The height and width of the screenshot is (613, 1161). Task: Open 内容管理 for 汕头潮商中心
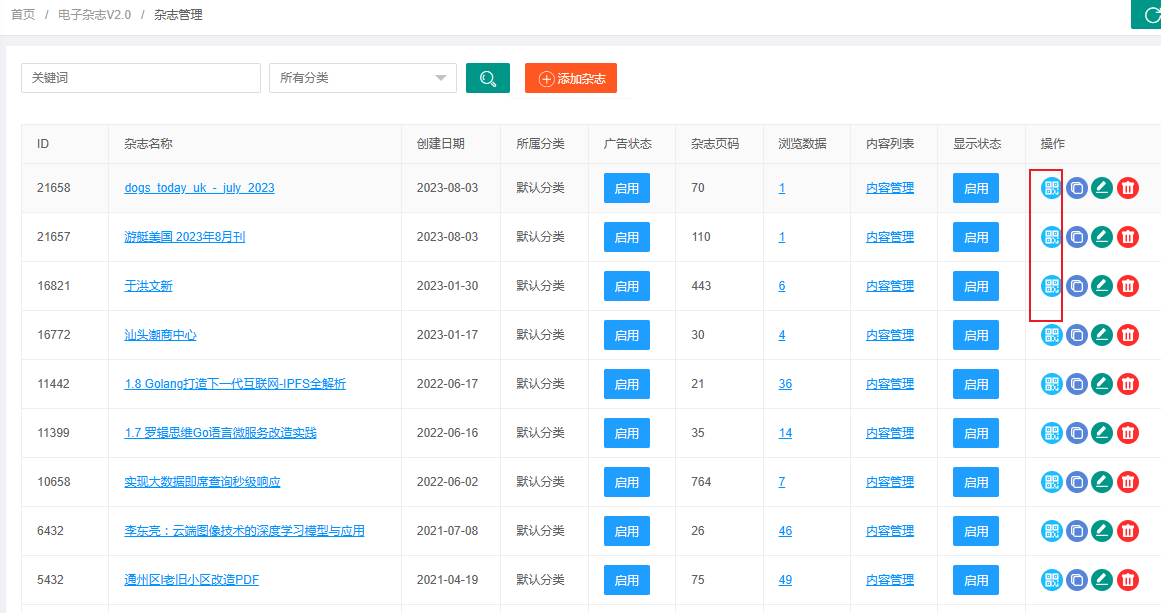(890, 335)
